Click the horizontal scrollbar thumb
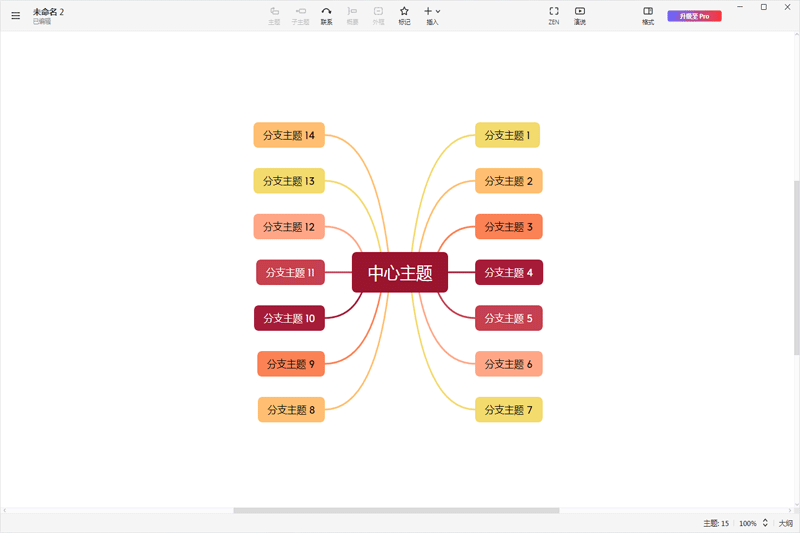Viewport: 800px width, 533px height. pyautogui.click(x=396, y=510)
